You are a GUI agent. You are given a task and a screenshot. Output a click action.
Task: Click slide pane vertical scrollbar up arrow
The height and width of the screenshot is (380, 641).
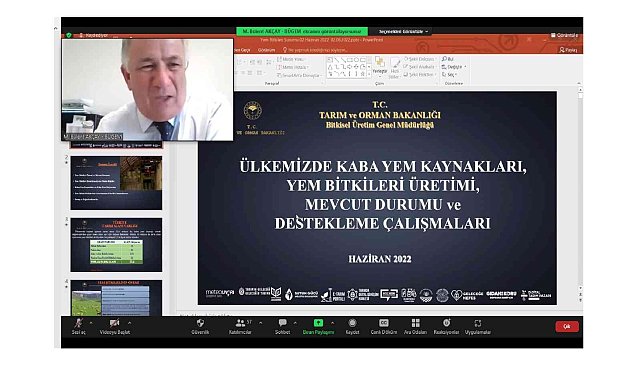(580, 89)
